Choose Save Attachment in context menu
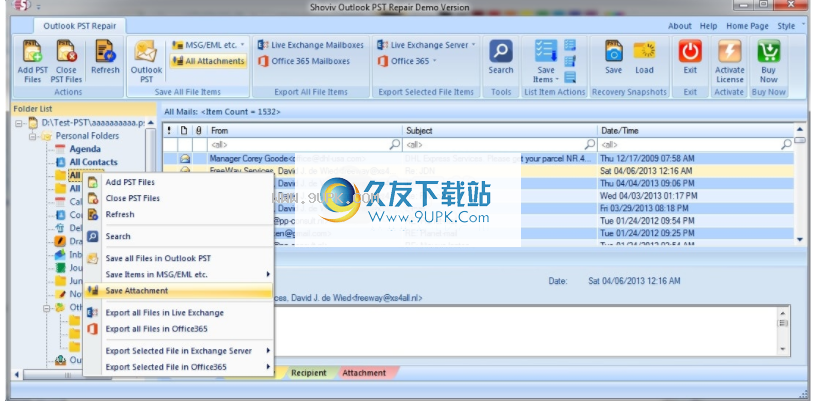816x401 pixels. coord(178,291)
